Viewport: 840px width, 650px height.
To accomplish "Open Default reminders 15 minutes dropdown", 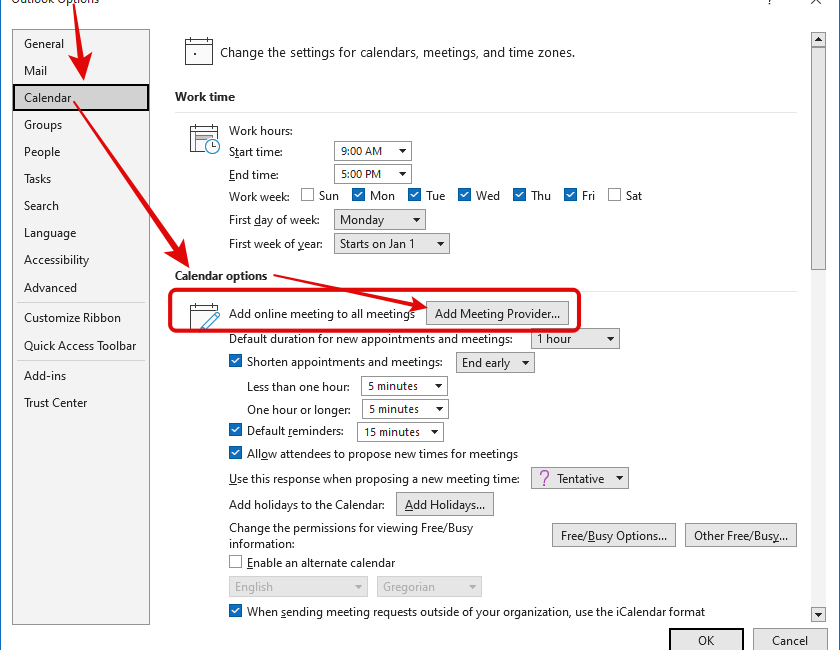I will point(400,432).
